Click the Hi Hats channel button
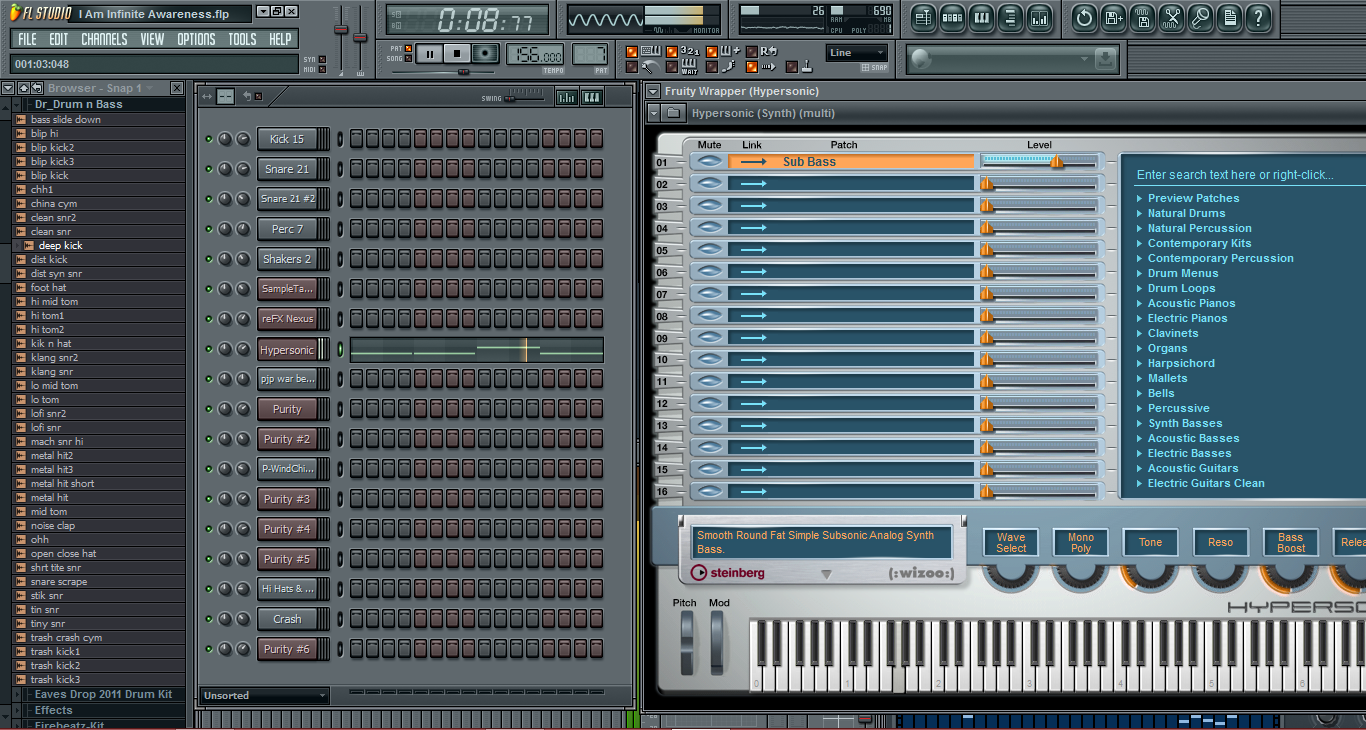 coord(287,589)
